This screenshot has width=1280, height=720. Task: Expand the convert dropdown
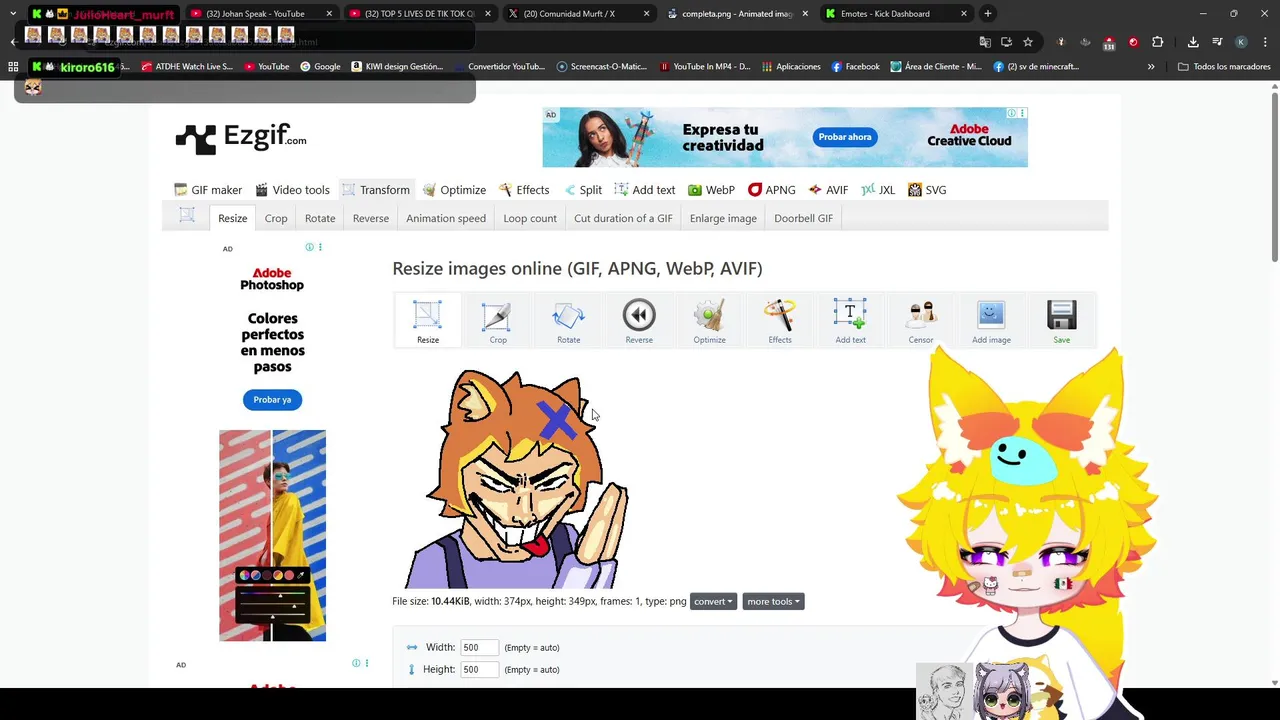coord(713,601)
